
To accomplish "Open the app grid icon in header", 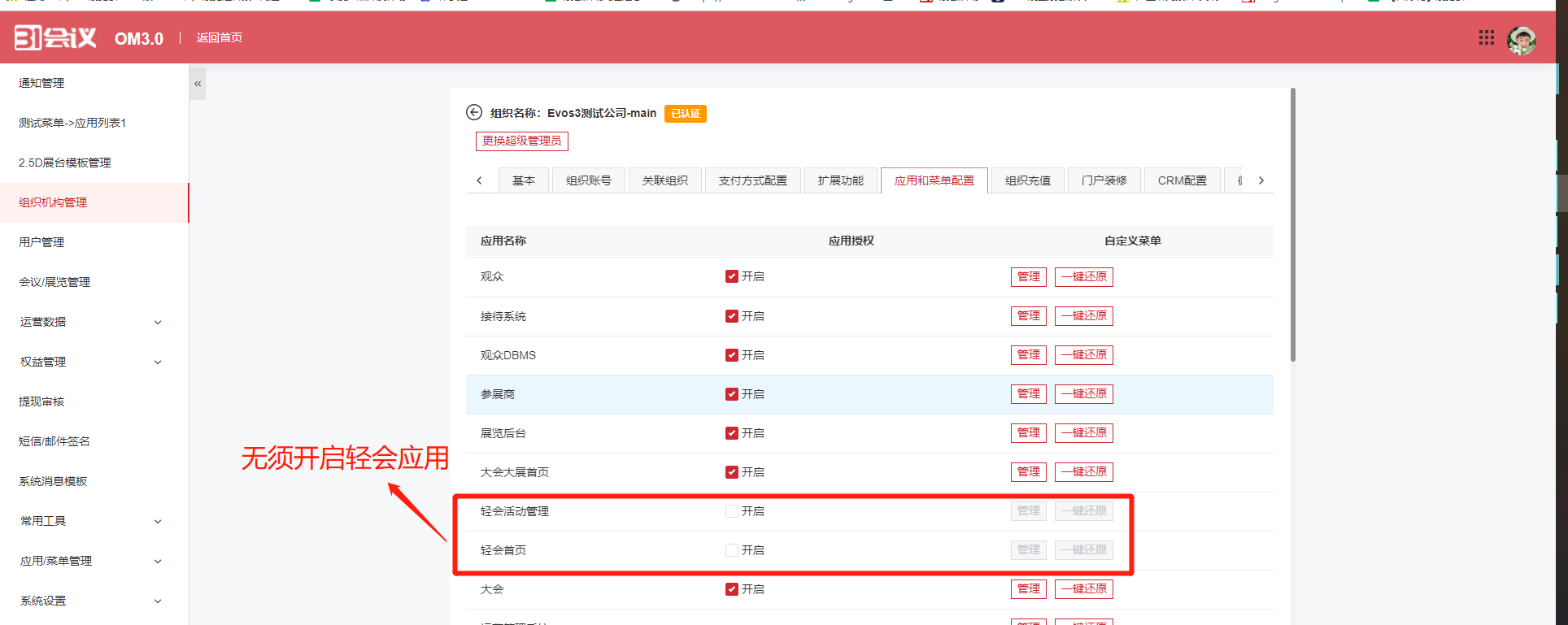I will tap(1487, 37).
